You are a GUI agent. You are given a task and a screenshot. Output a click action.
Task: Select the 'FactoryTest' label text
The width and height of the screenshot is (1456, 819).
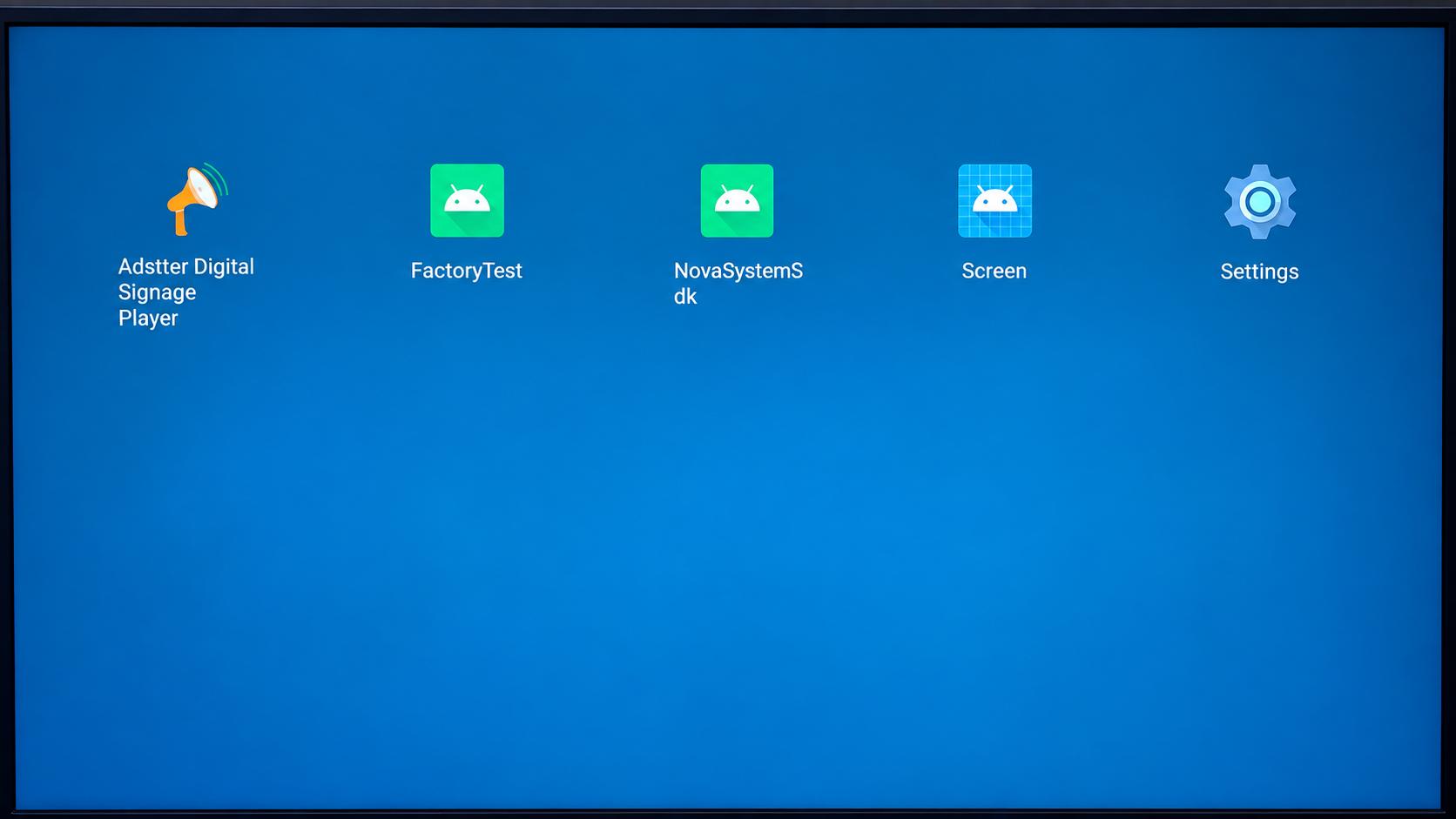point(467,271)
